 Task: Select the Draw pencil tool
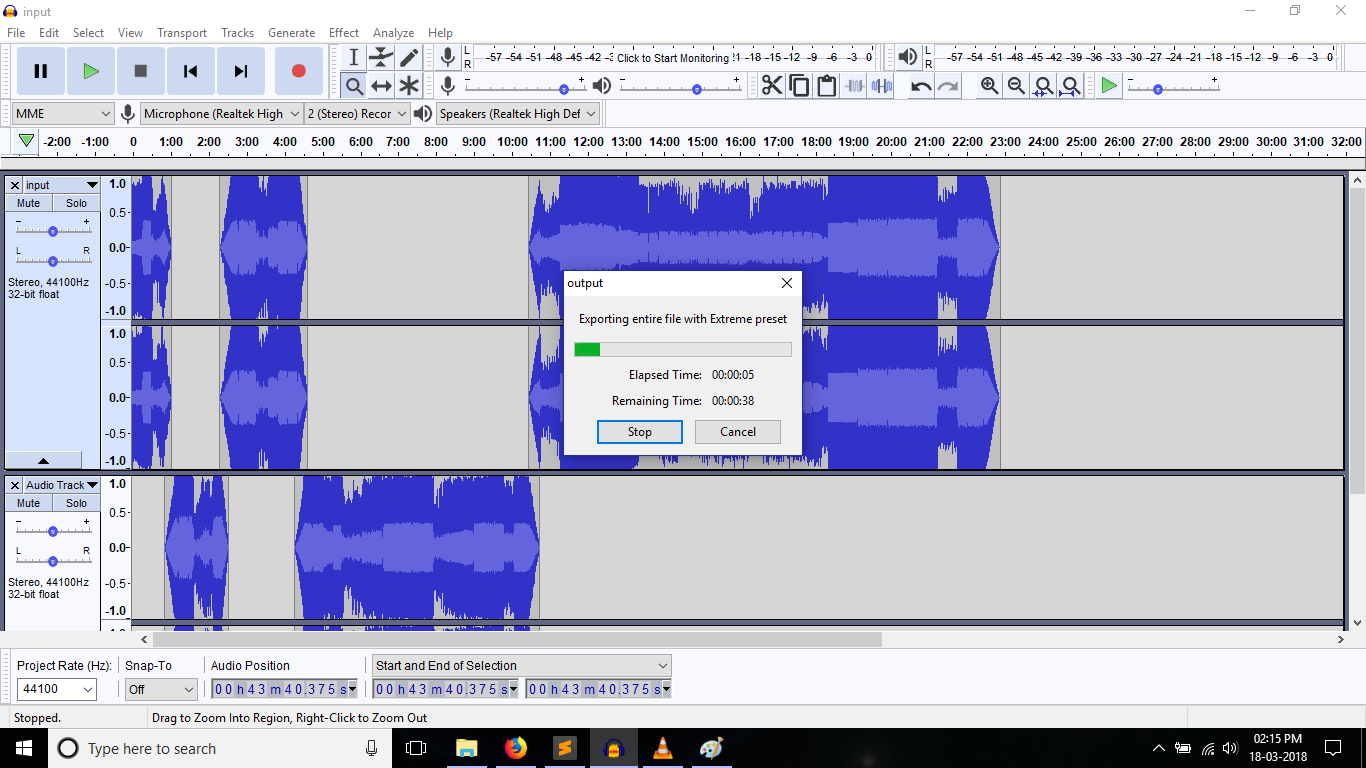tap(409, 58)
